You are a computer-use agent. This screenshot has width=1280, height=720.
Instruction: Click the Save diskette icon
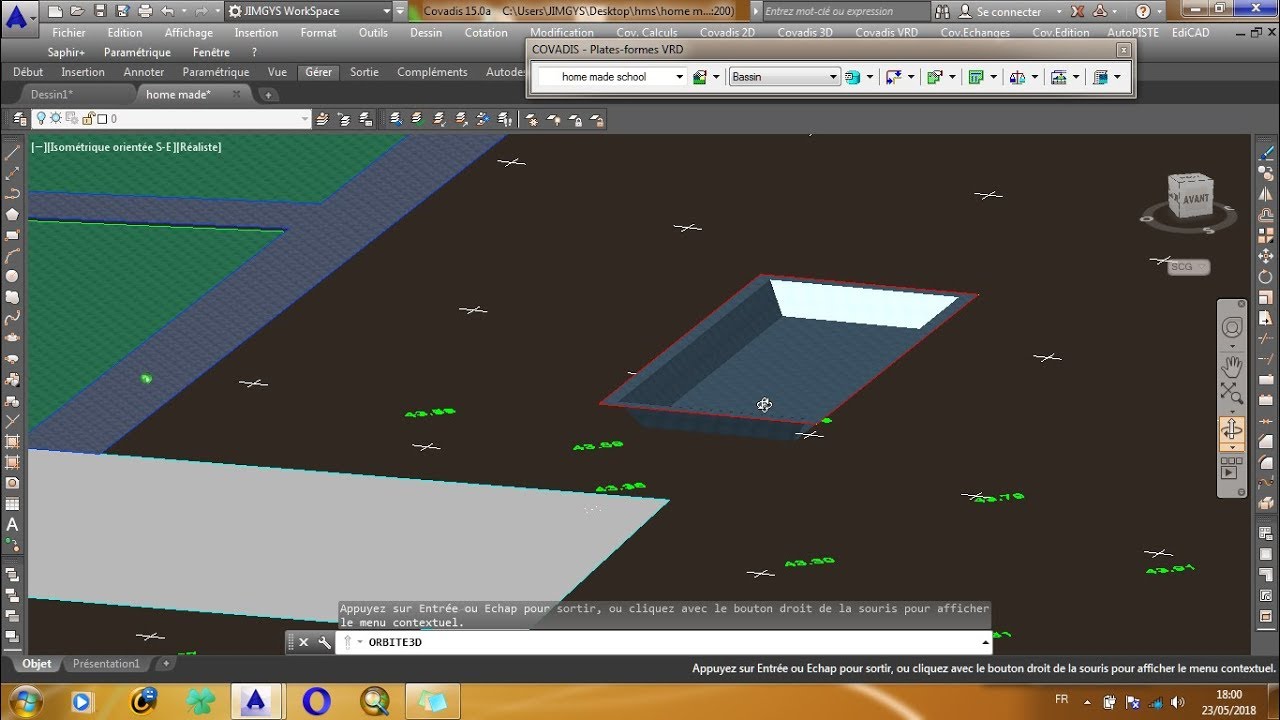[99, 12]
